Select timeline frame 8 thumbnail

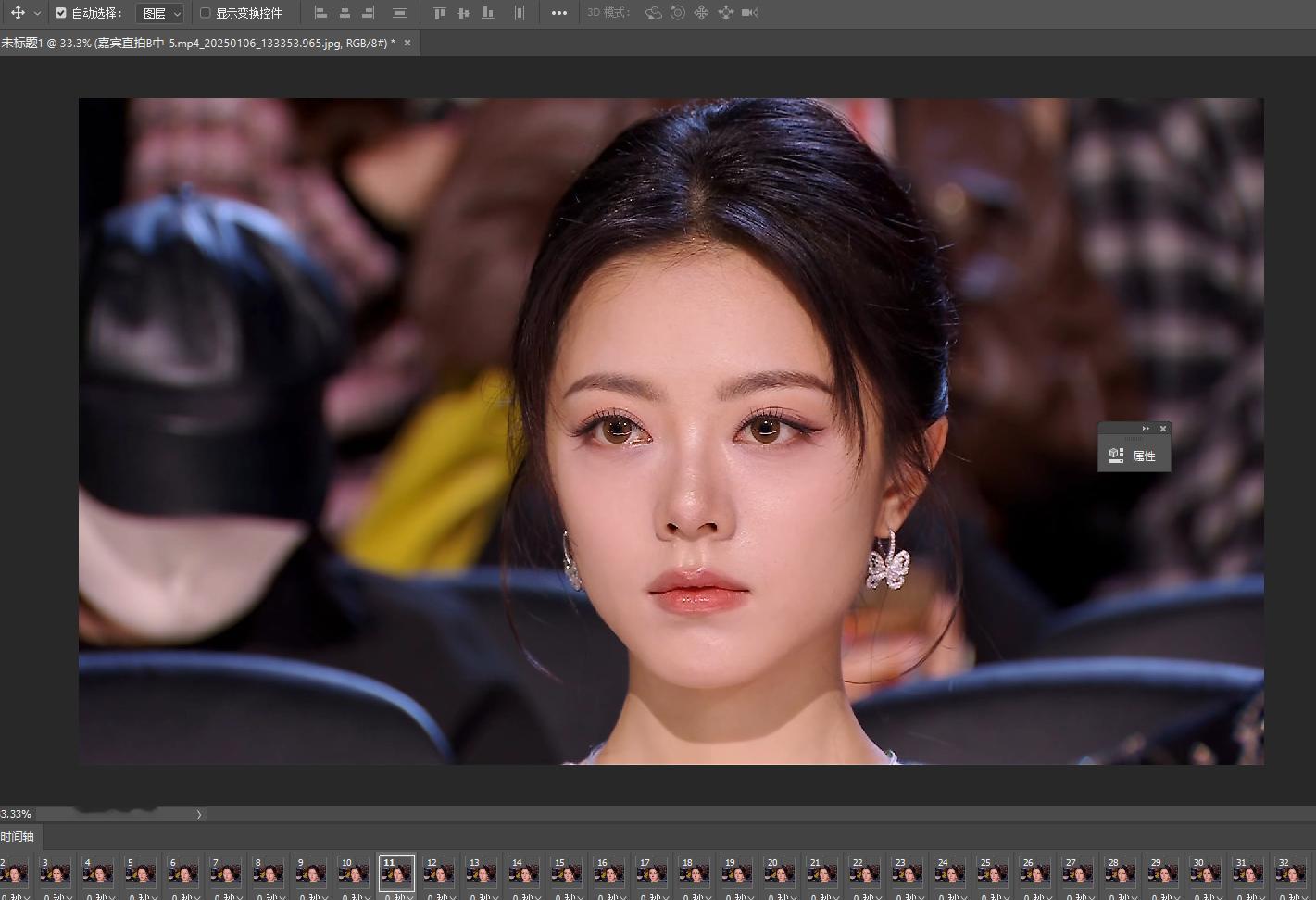point(269,872)
